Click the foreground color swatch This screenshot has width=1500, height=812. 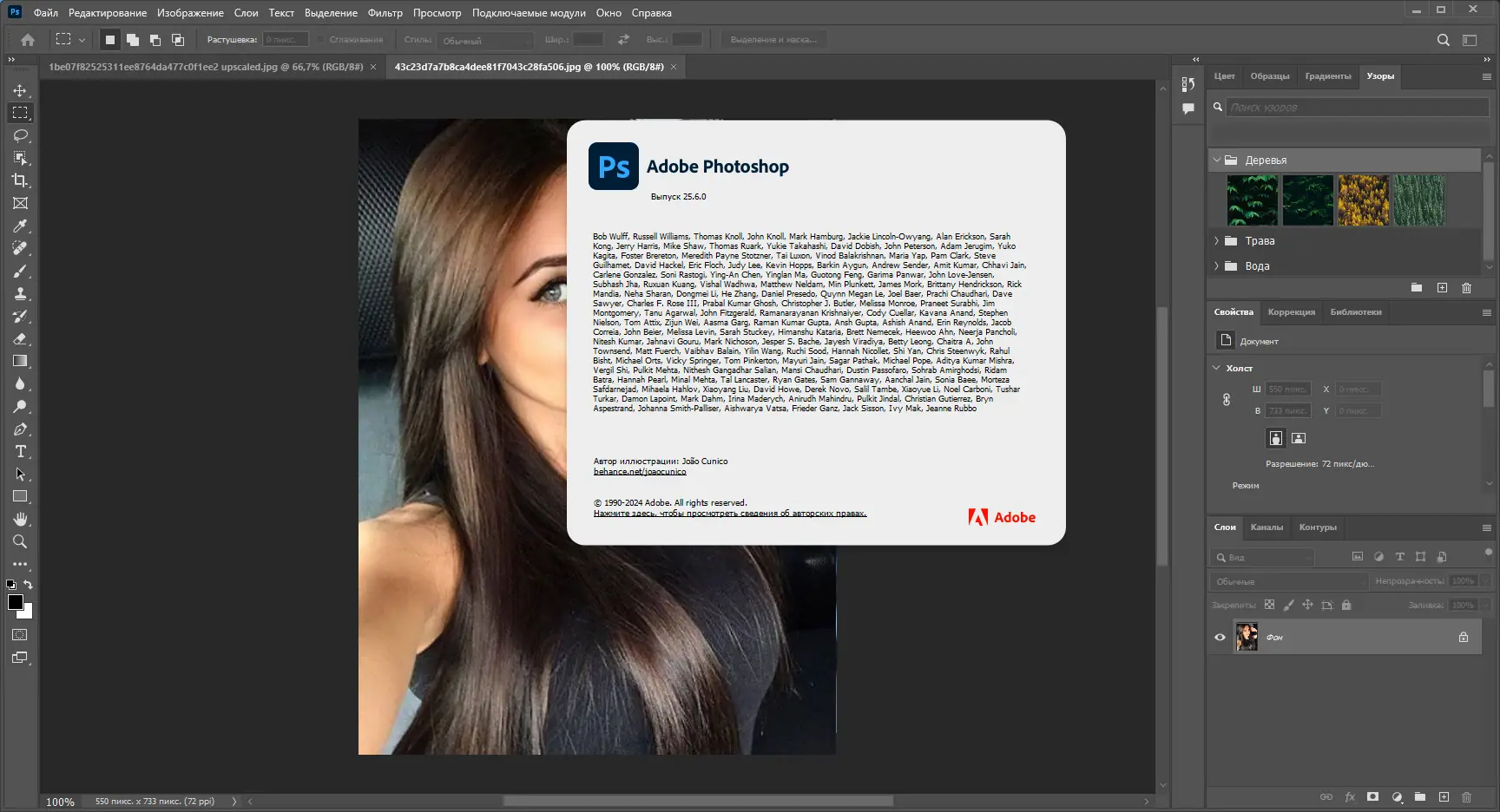[14, 602]
